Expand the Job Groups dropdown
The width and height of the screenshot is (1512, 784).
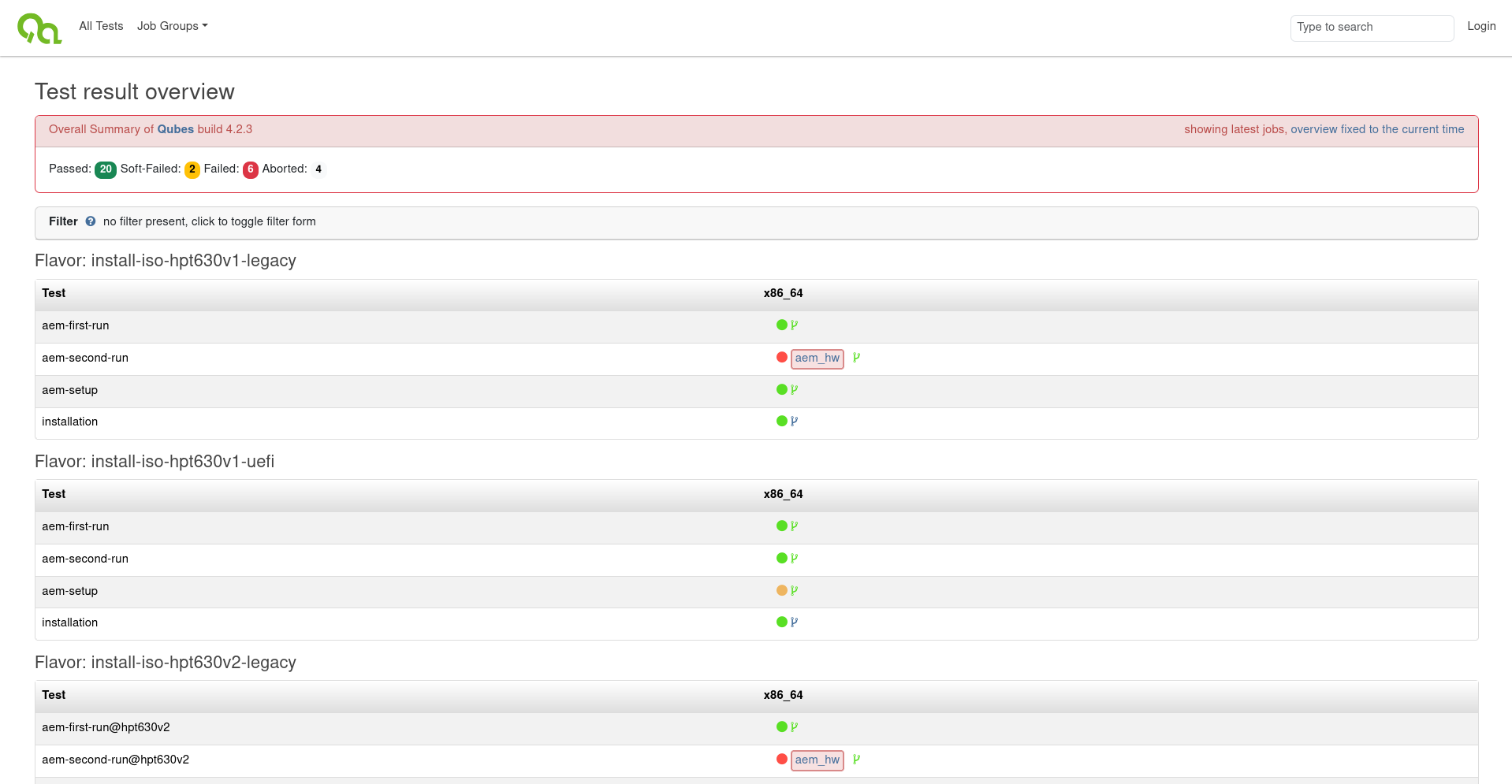(172, 26)
